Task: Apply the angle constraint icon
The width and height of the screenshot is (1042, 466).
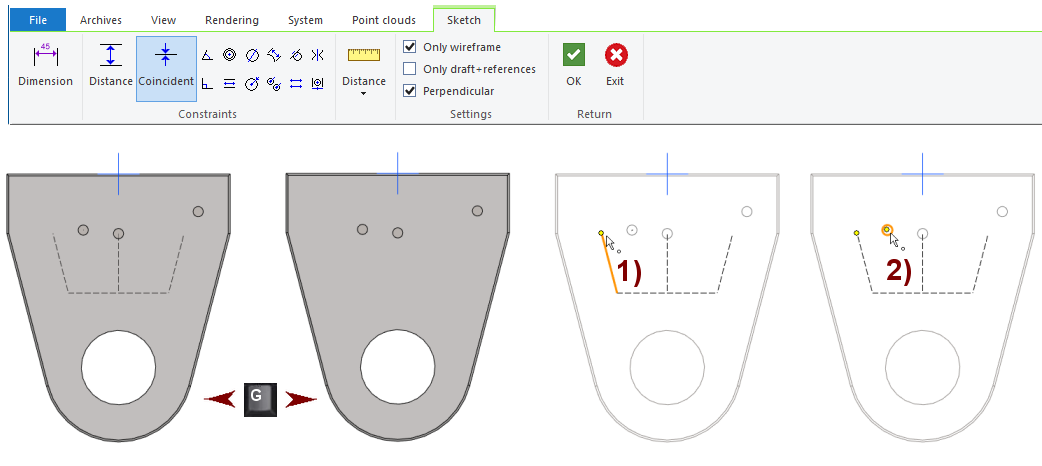Action: tap(207, 56)
